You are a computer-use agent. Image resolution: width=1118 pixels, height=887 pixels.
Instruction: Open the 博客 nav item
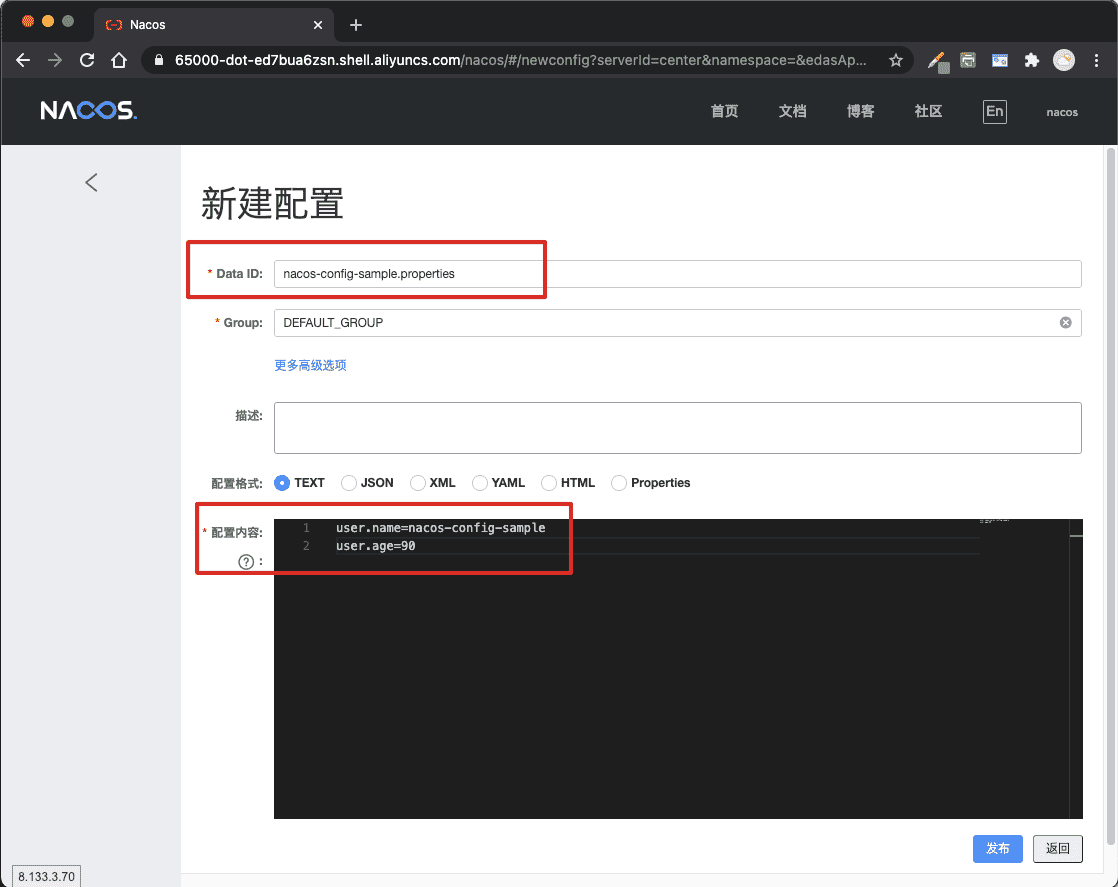[861, 111]
